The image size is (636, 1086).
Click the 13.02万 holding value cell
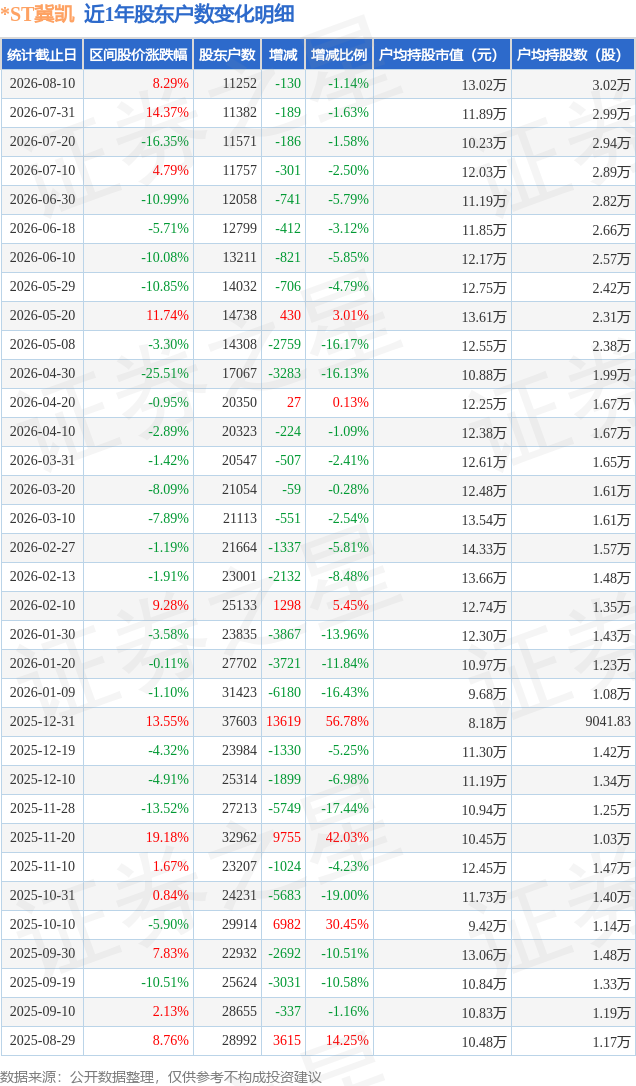(484, 84)
